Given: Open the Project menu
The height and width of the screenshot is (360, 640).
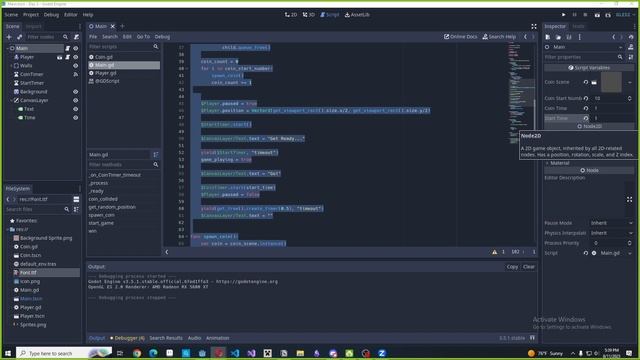Looking at the screenshot, I should [31, 15].
